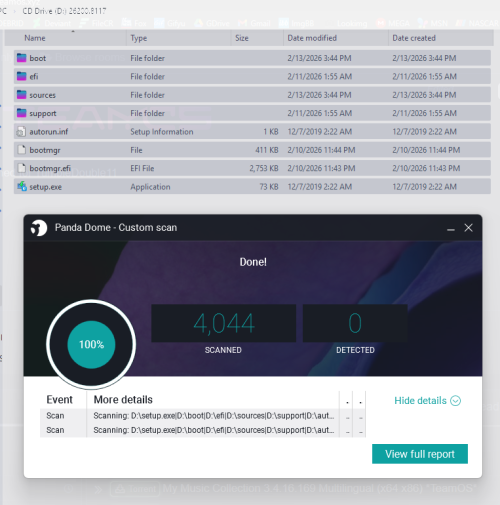Screen dimensions: 500x505
Task: Click the 0 detected counter
Action: point(355,323)
